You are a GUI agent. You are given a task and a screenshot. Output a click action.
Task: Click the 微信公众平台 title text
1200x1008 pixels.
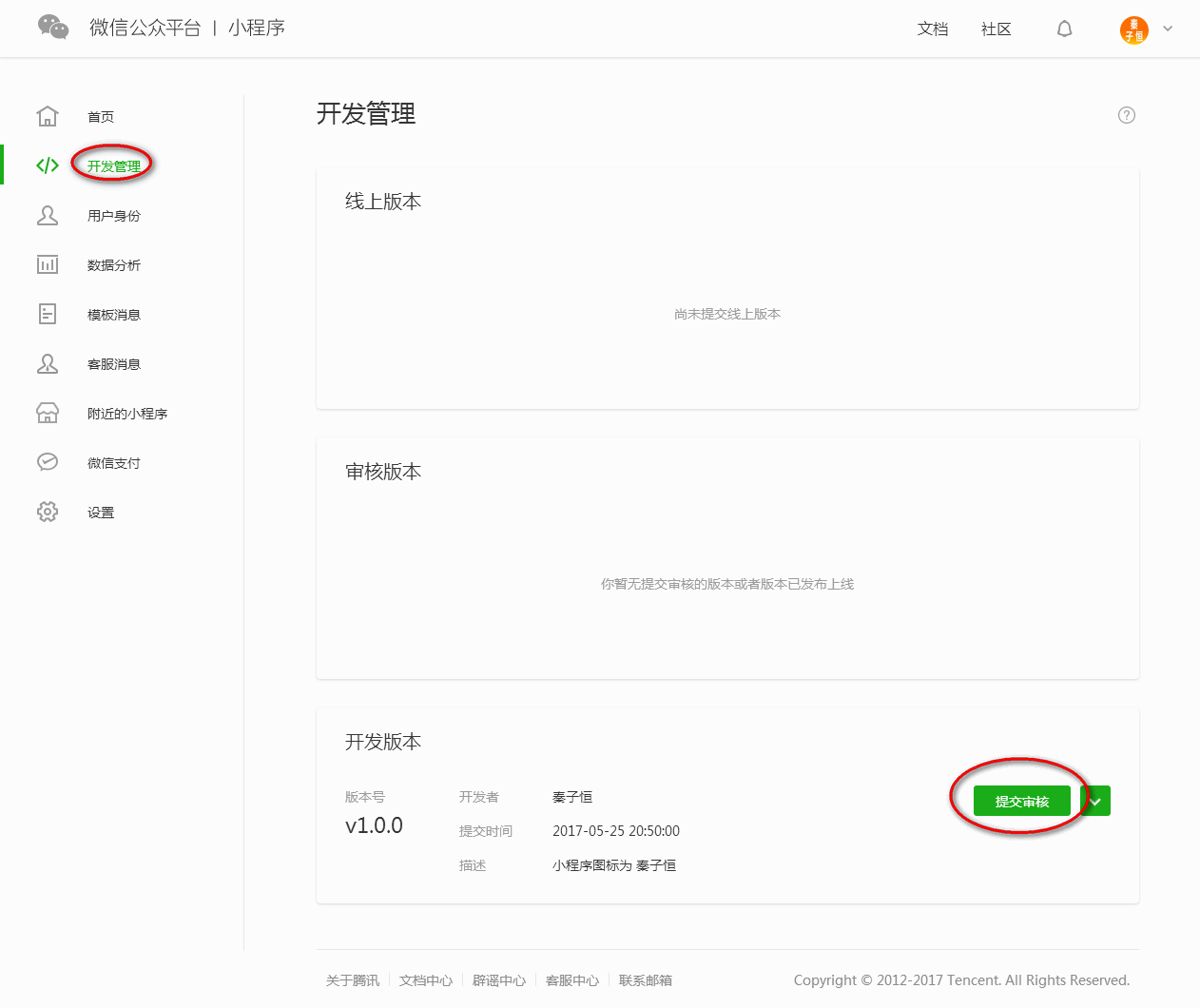coord(145,28)
